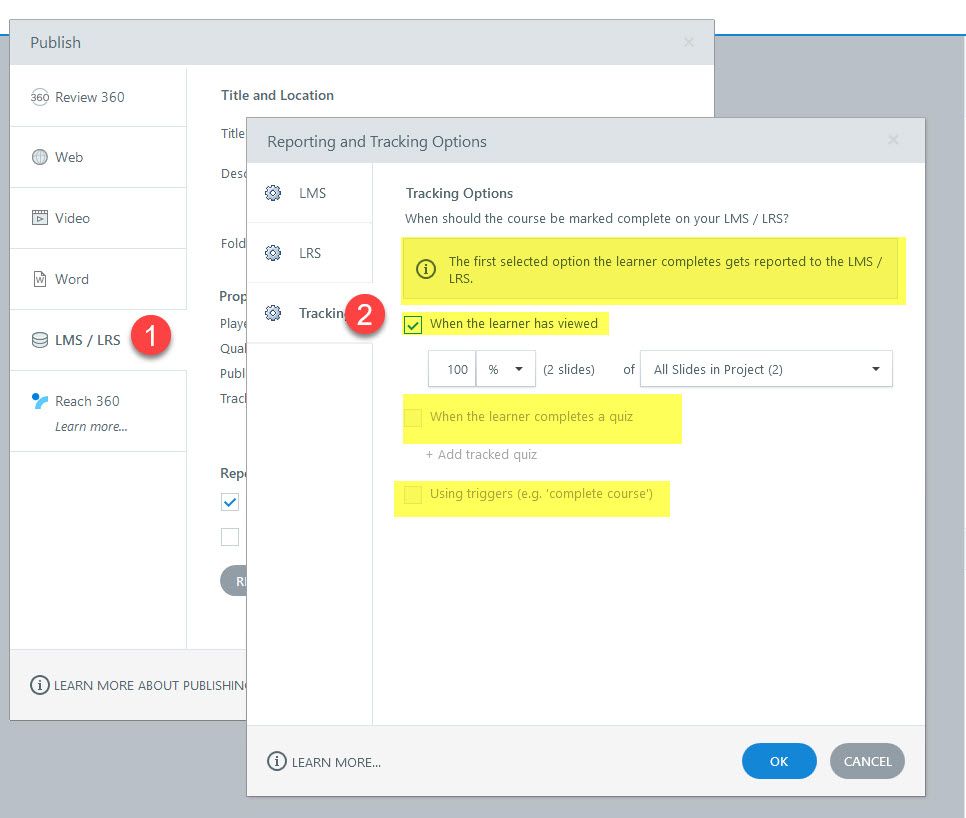Image resolution: width=966 pixels, height=818 pixels.
Task: Open 'All Slides in Project (2)' dropdown
Action: click(x=766, y=369)
